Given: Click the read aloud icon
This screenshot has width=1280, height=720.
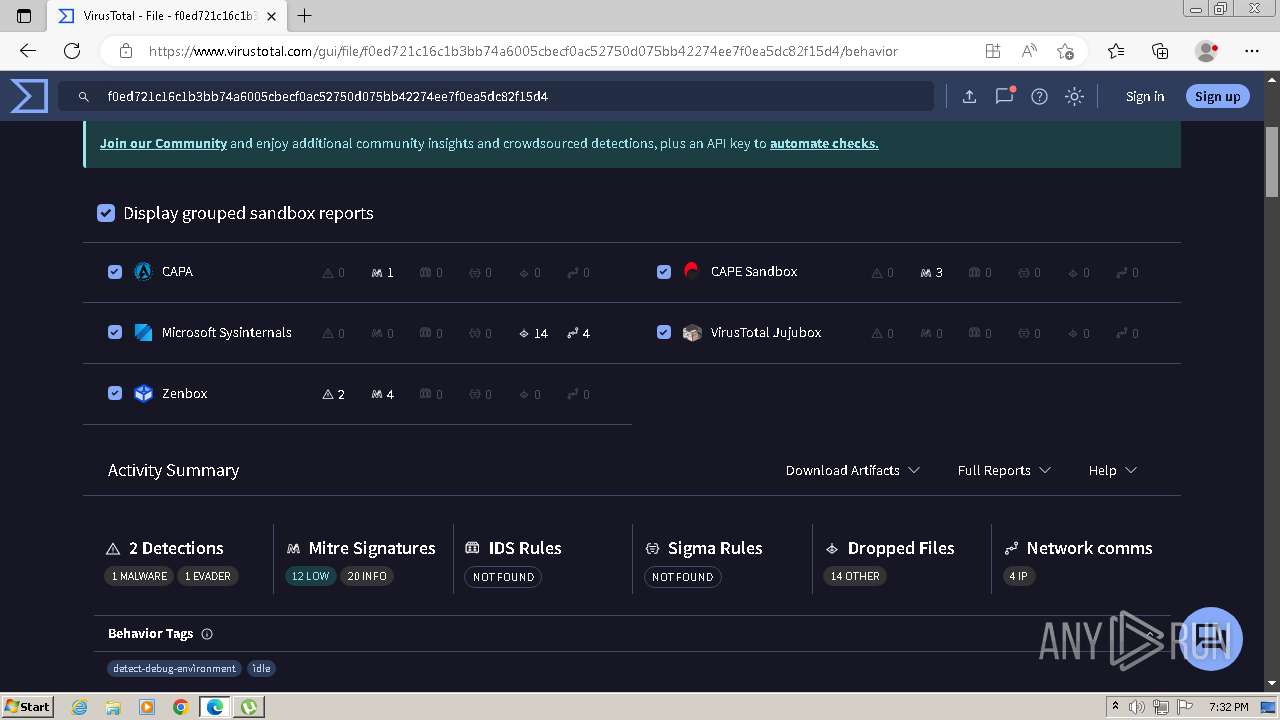Looking at the screenshot, I should pyautogui.click(x=1029, y=51).
